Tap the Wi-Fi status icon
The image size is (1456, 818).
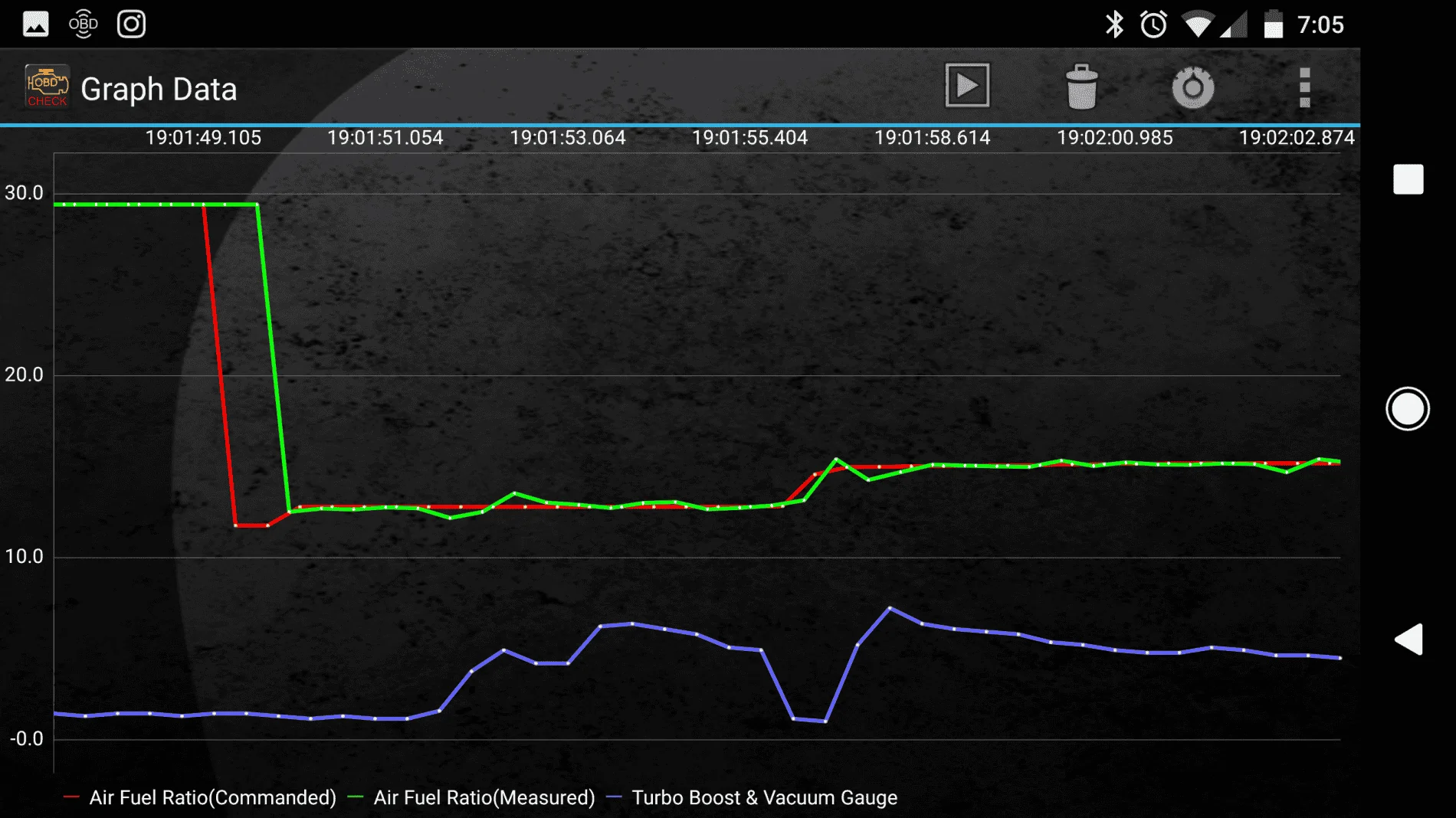tap(1197, 25)
